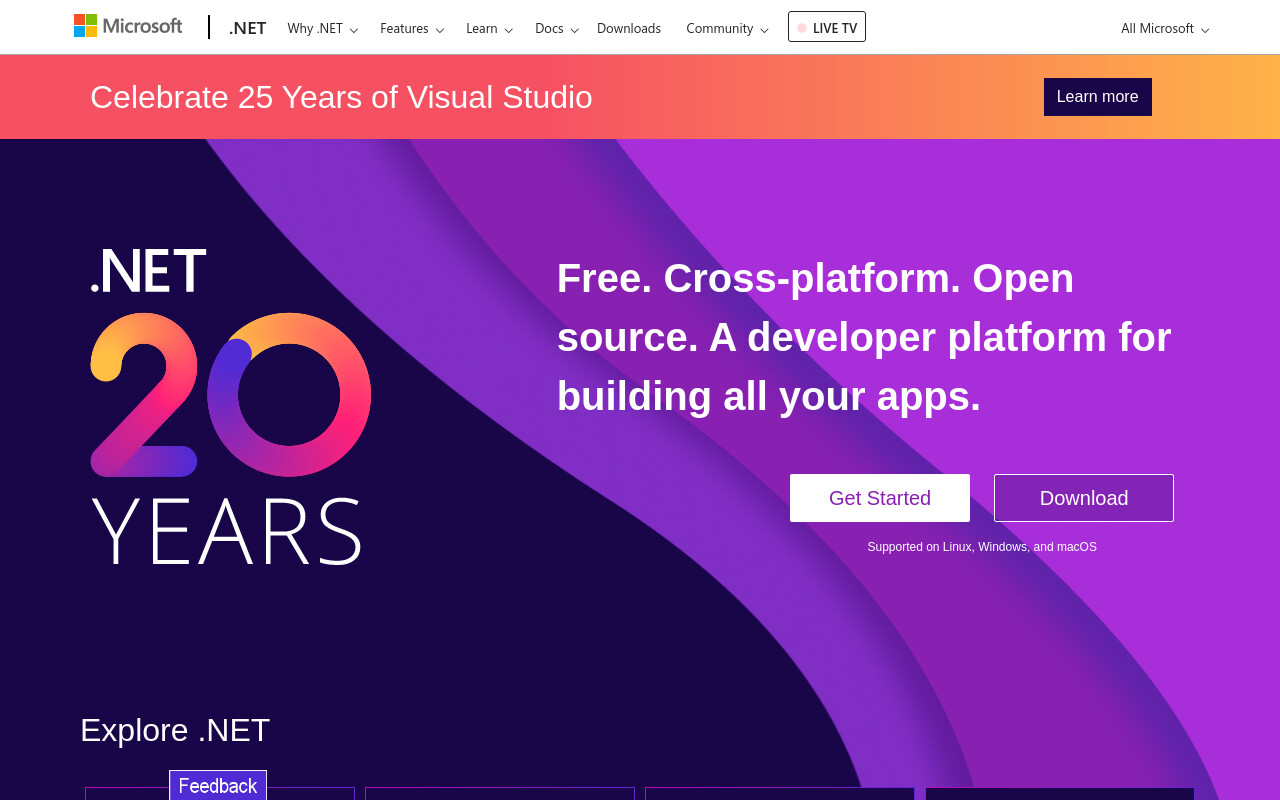
Task: Click the Celebrate 25 Years of Visual Studio text
Action: click(x=341, y=97)
